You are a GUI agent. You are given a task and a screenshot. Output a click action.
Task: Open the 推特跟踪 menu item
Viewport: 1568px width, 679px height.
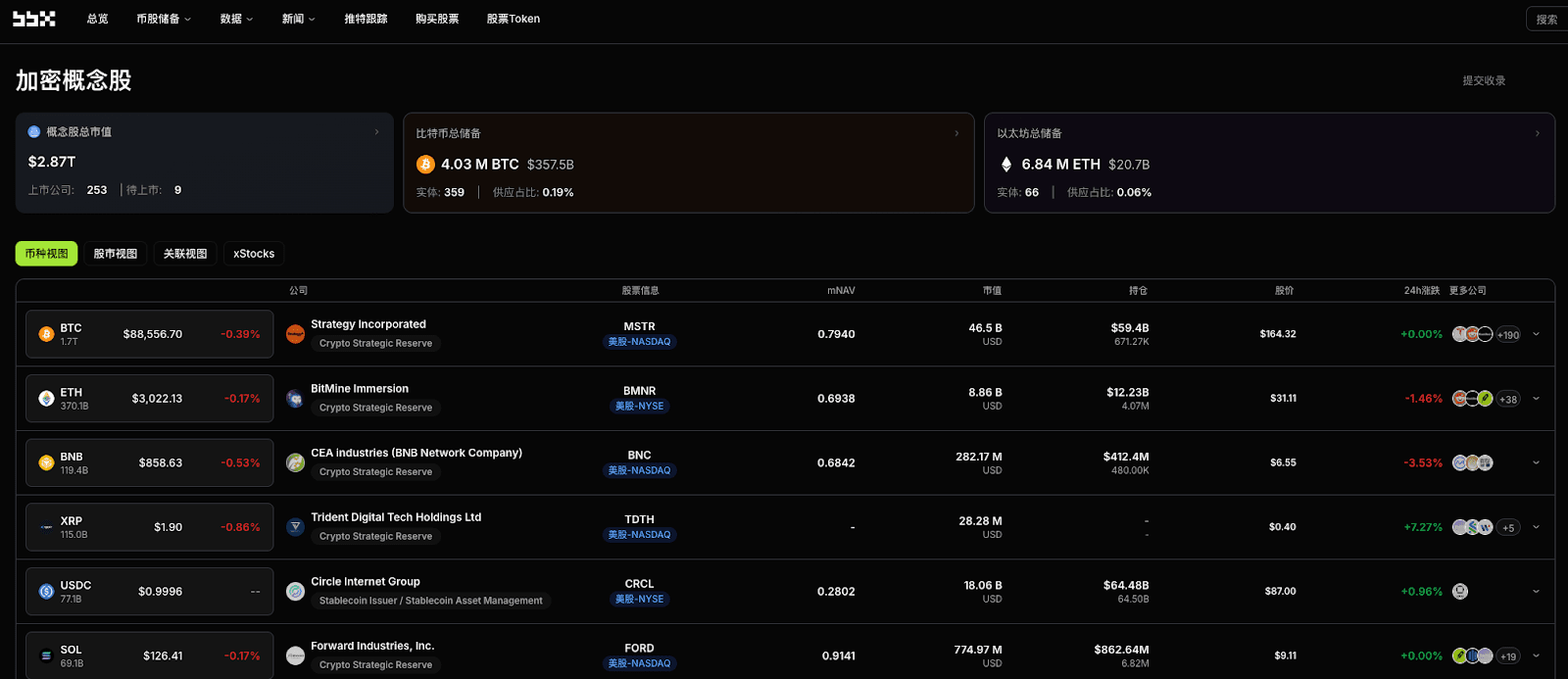pyautogui.click(x=366, y=19)
